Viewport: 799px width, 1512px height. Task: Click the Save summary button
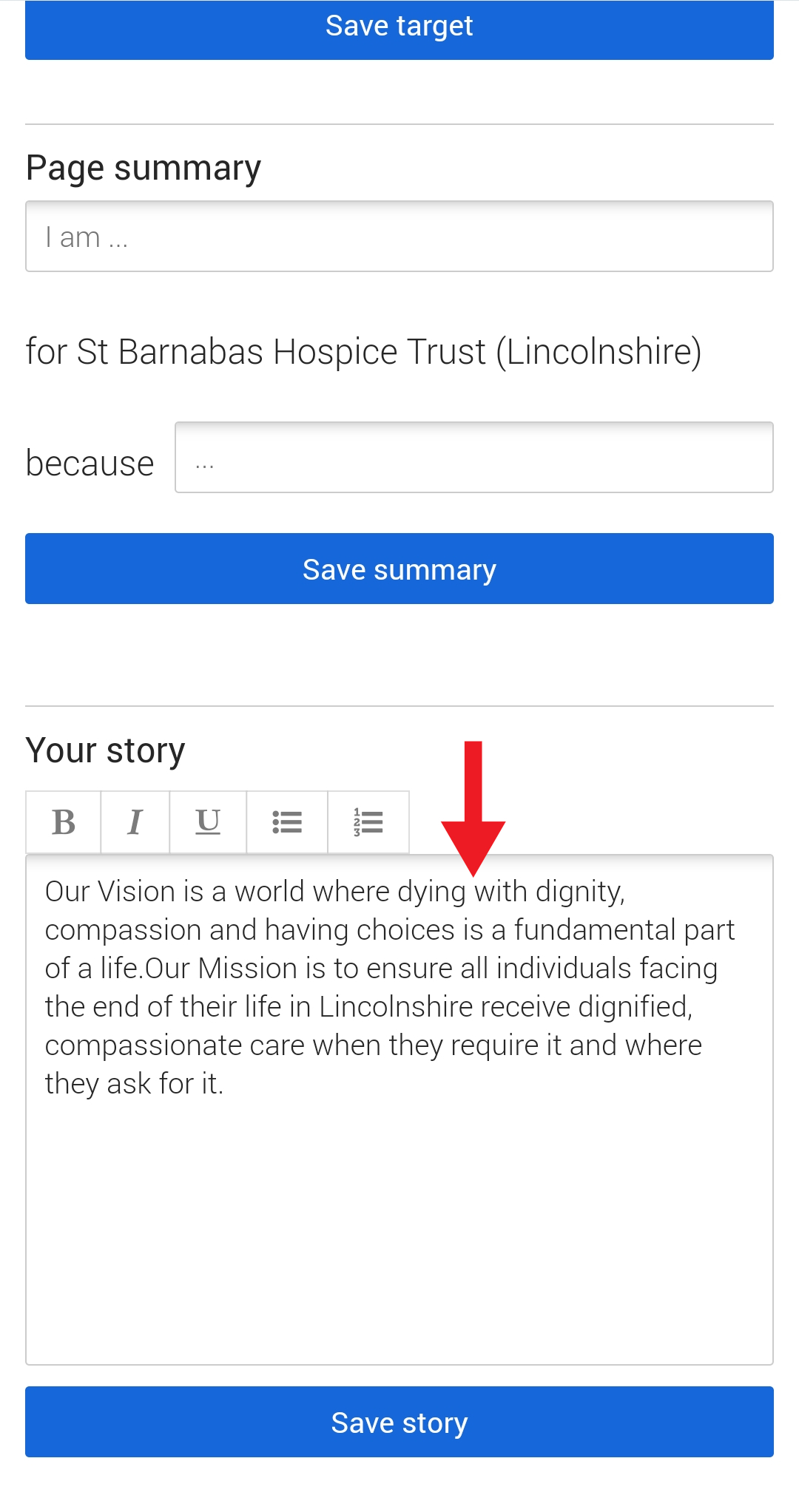pyautogui.click(x=399, y=569)
